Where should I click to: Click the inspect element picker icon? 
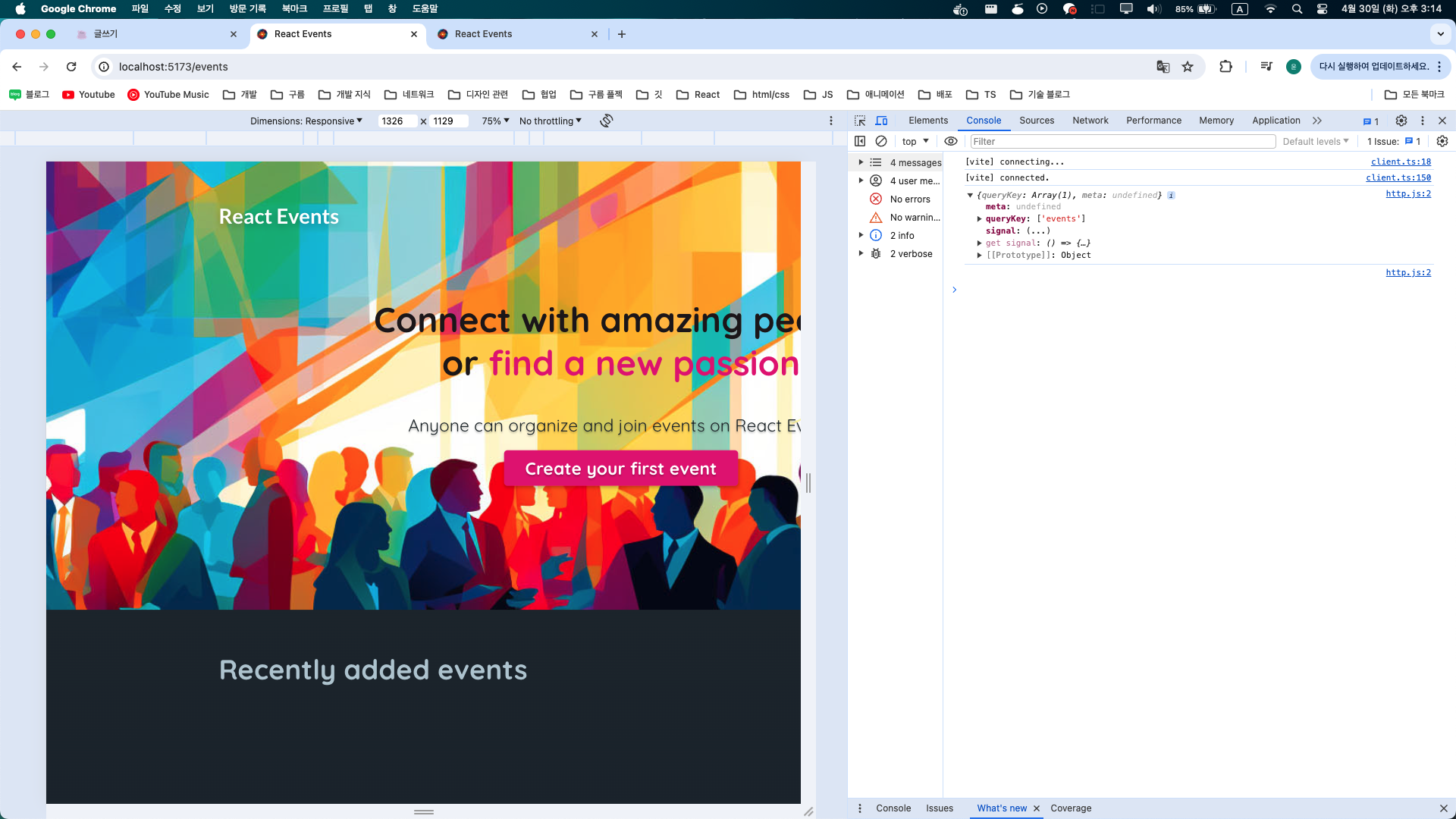[860, 121]
